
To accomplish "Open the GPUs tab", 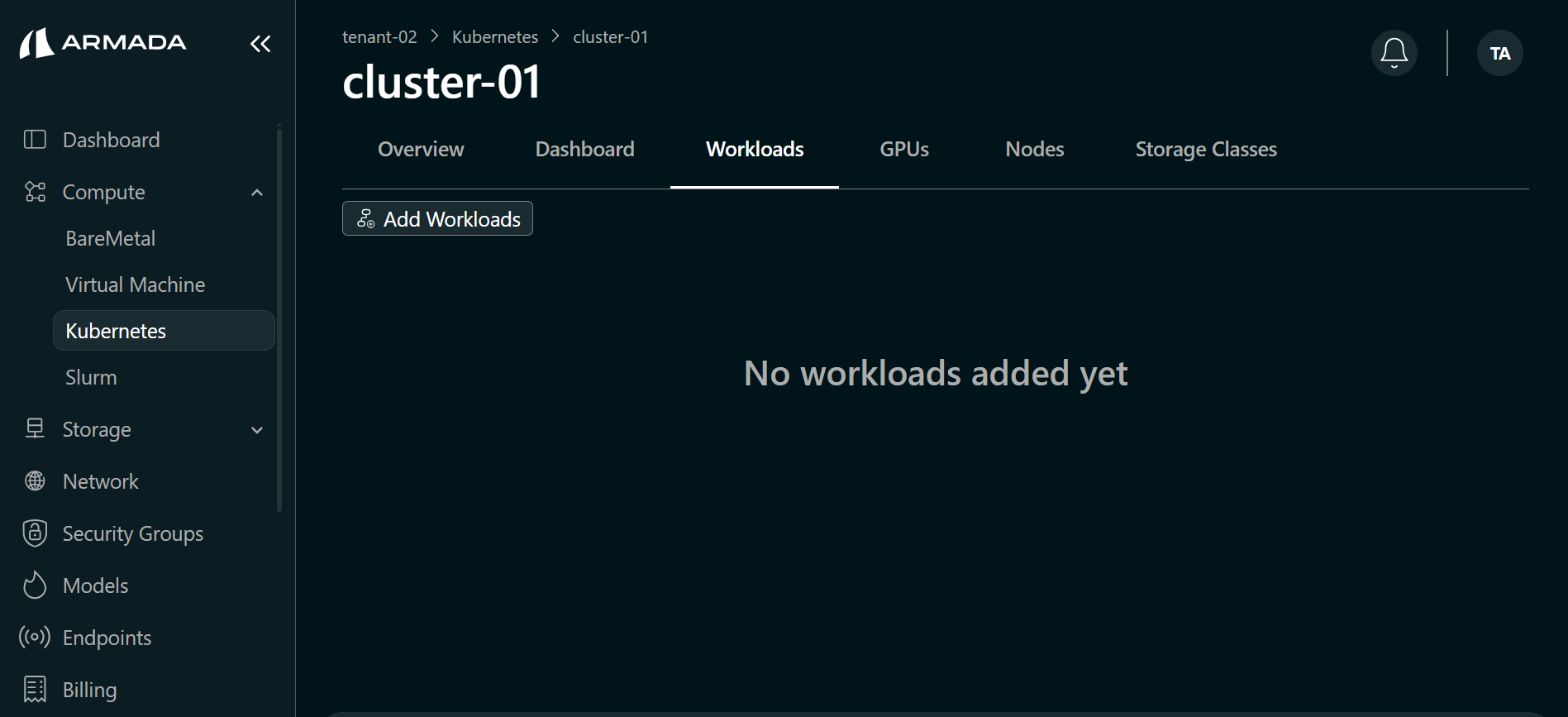I will (904, 149).
